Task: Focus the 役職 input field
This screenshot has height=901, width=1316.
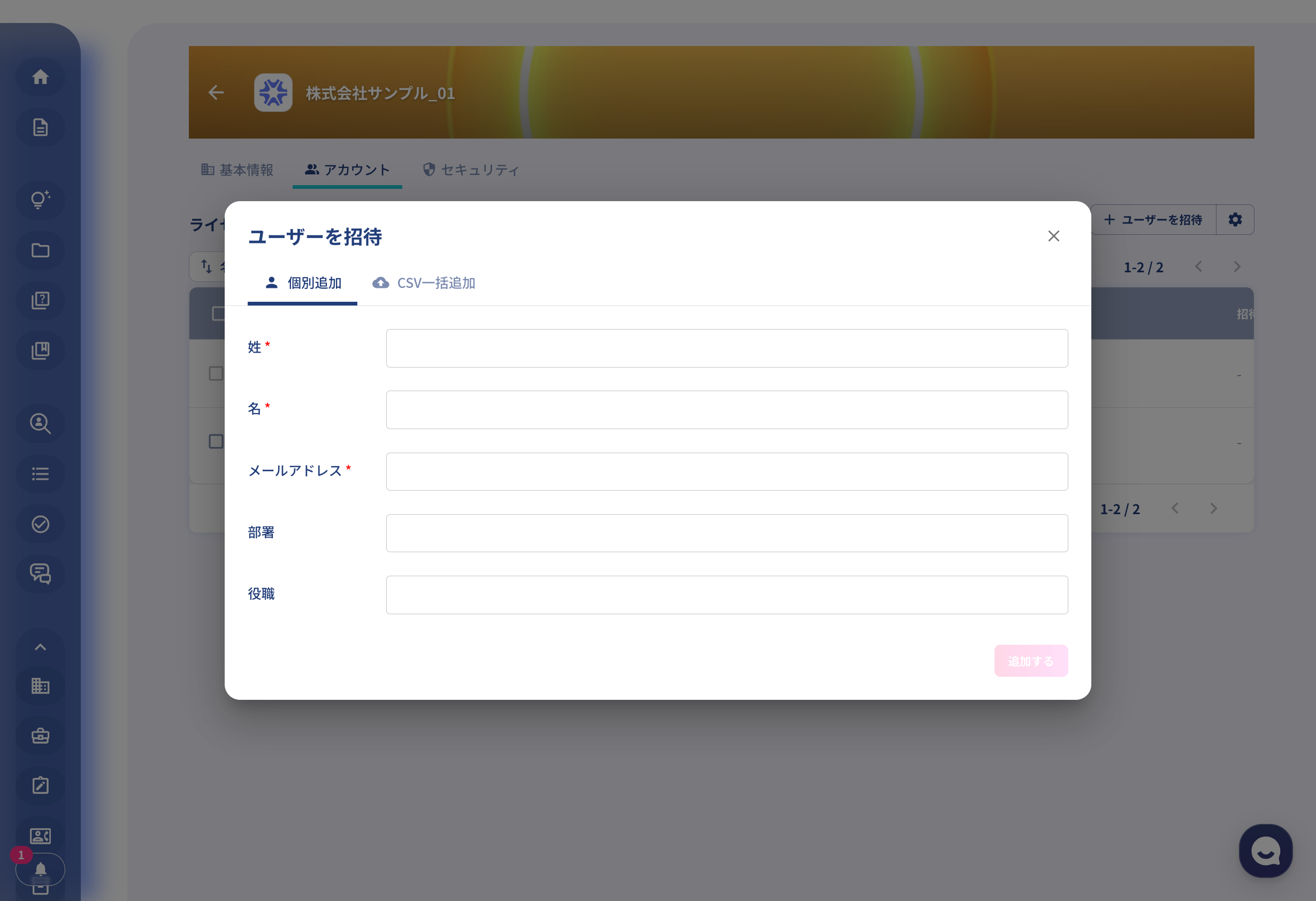Action: (727, 595)
